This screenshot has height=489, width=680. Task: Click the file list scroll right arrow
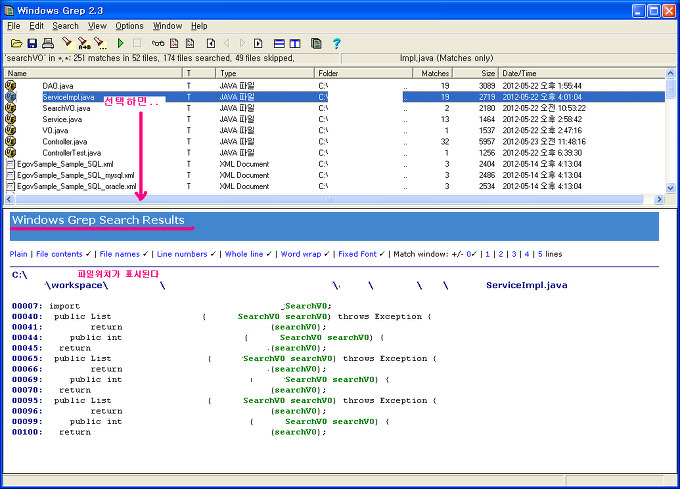point(659,199)
